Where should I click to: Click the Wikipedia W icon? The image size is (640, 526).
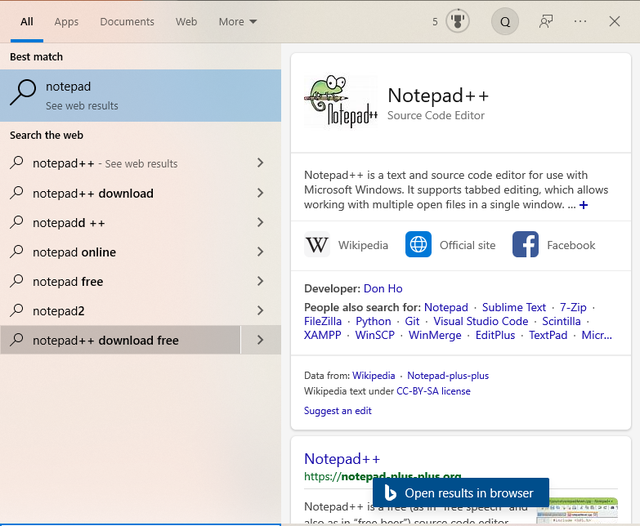point(317,245)
